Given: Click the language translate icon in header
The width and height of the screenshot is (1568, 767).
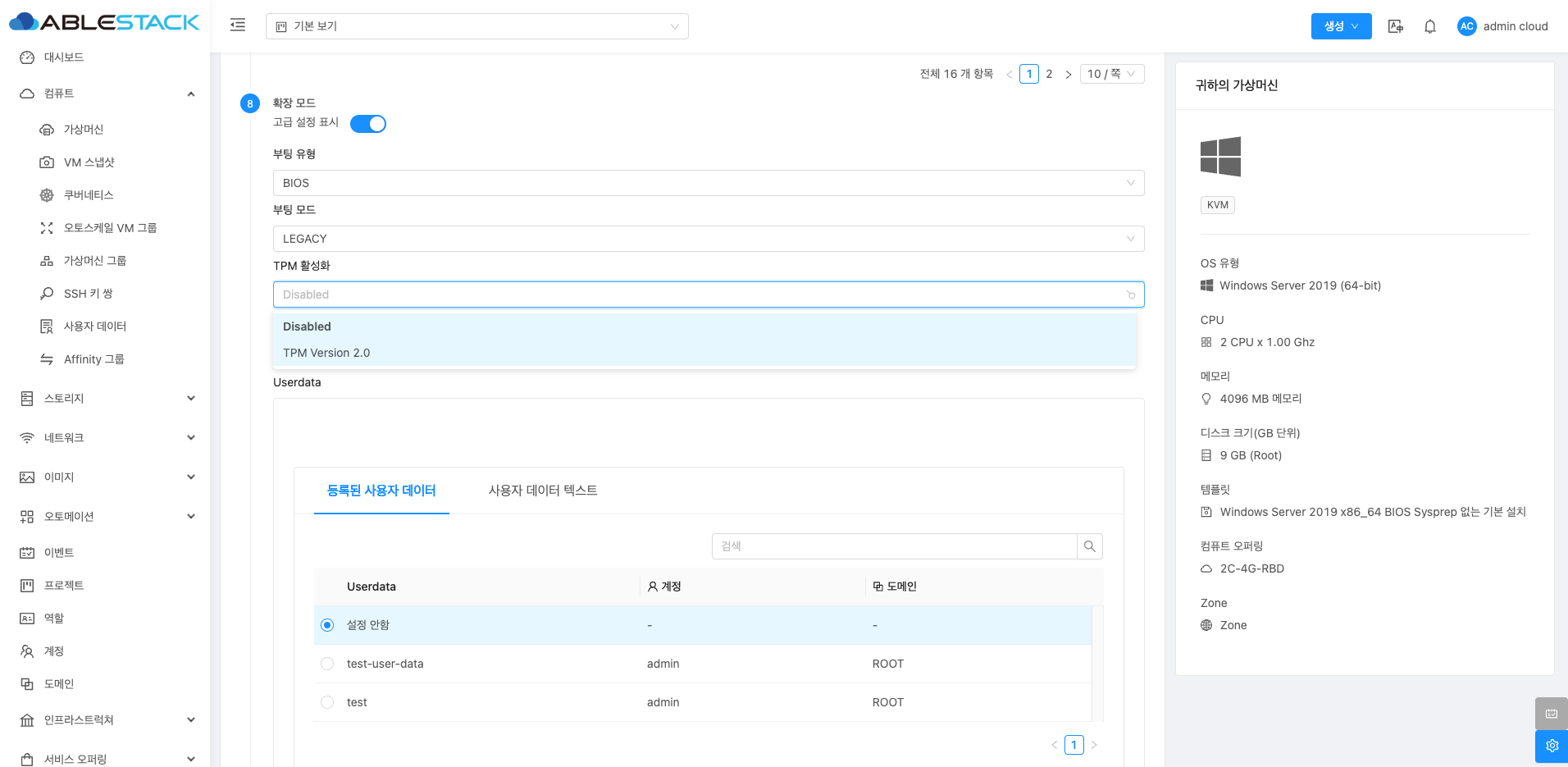Looking at the screenshot, I should pyautogui.click(x=1395, y=26).
